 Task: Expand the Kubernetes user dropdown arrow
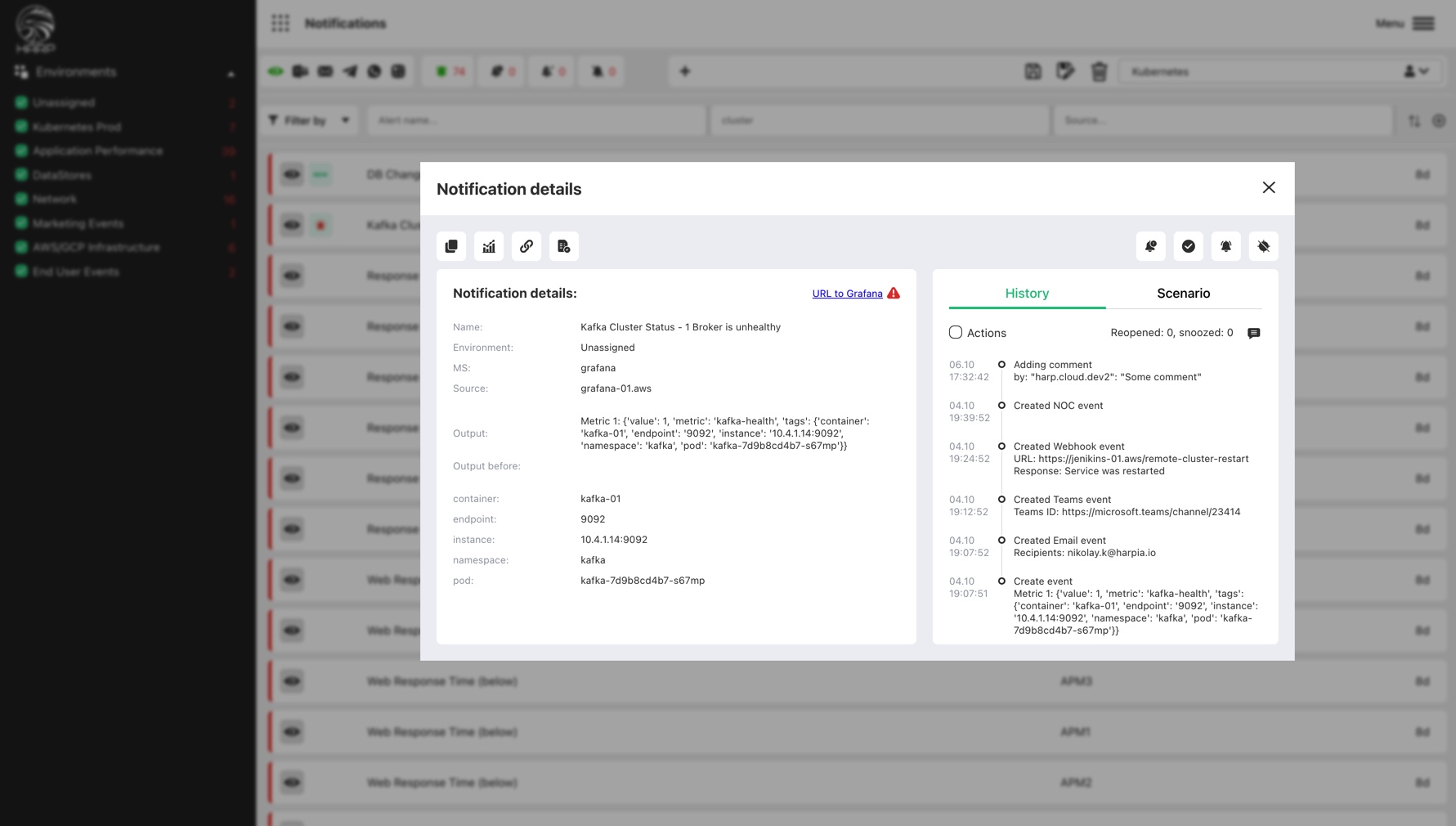[1424, 71]
